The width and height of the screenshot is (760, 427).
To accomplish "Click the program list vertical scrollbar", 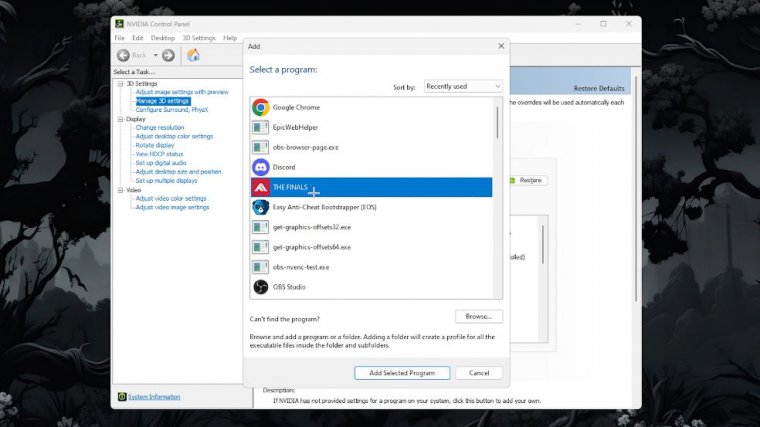I will (x=497, y=120).
